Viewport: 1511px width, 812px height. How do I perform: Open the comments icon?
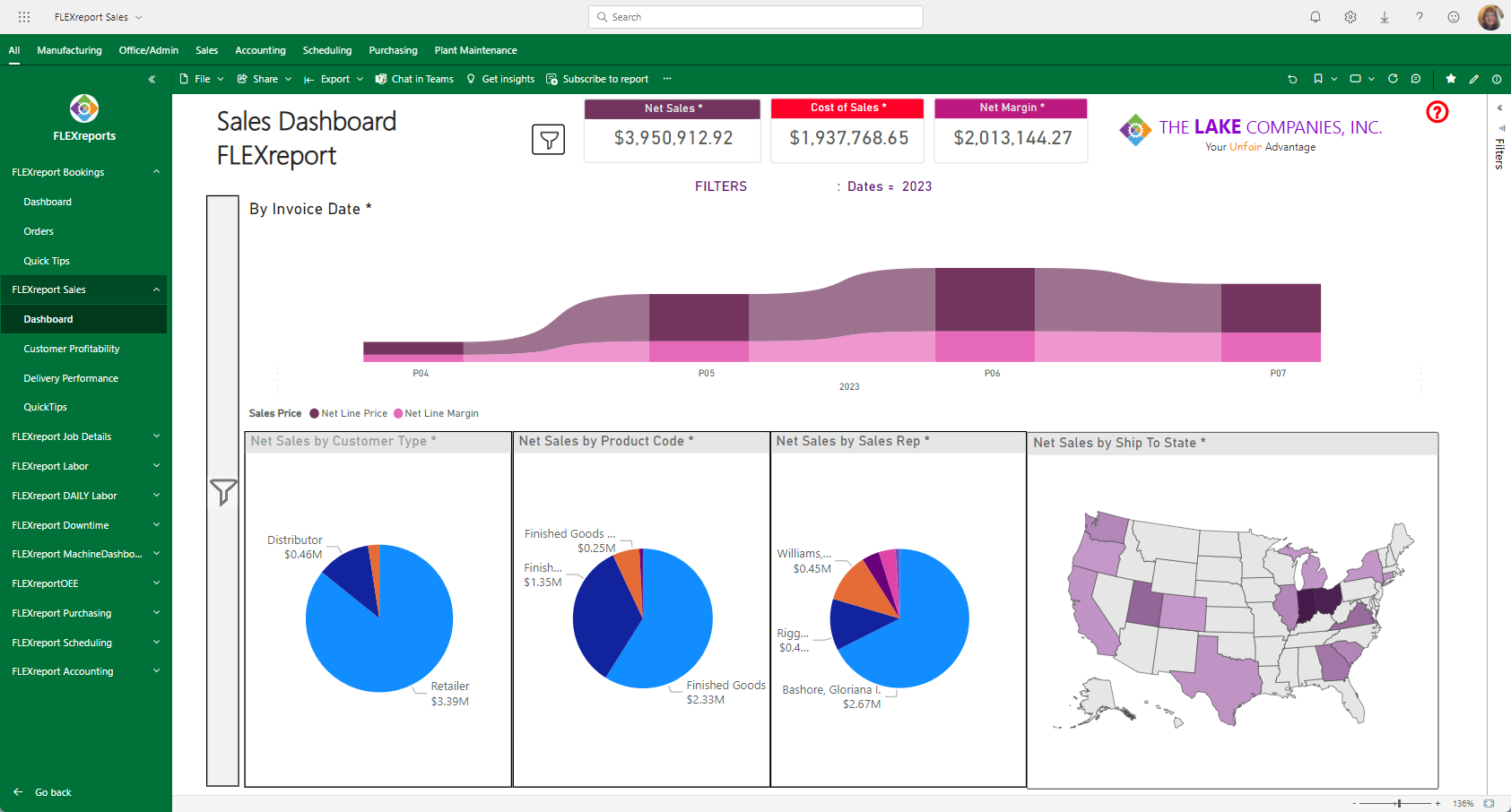pos(1416,79)
